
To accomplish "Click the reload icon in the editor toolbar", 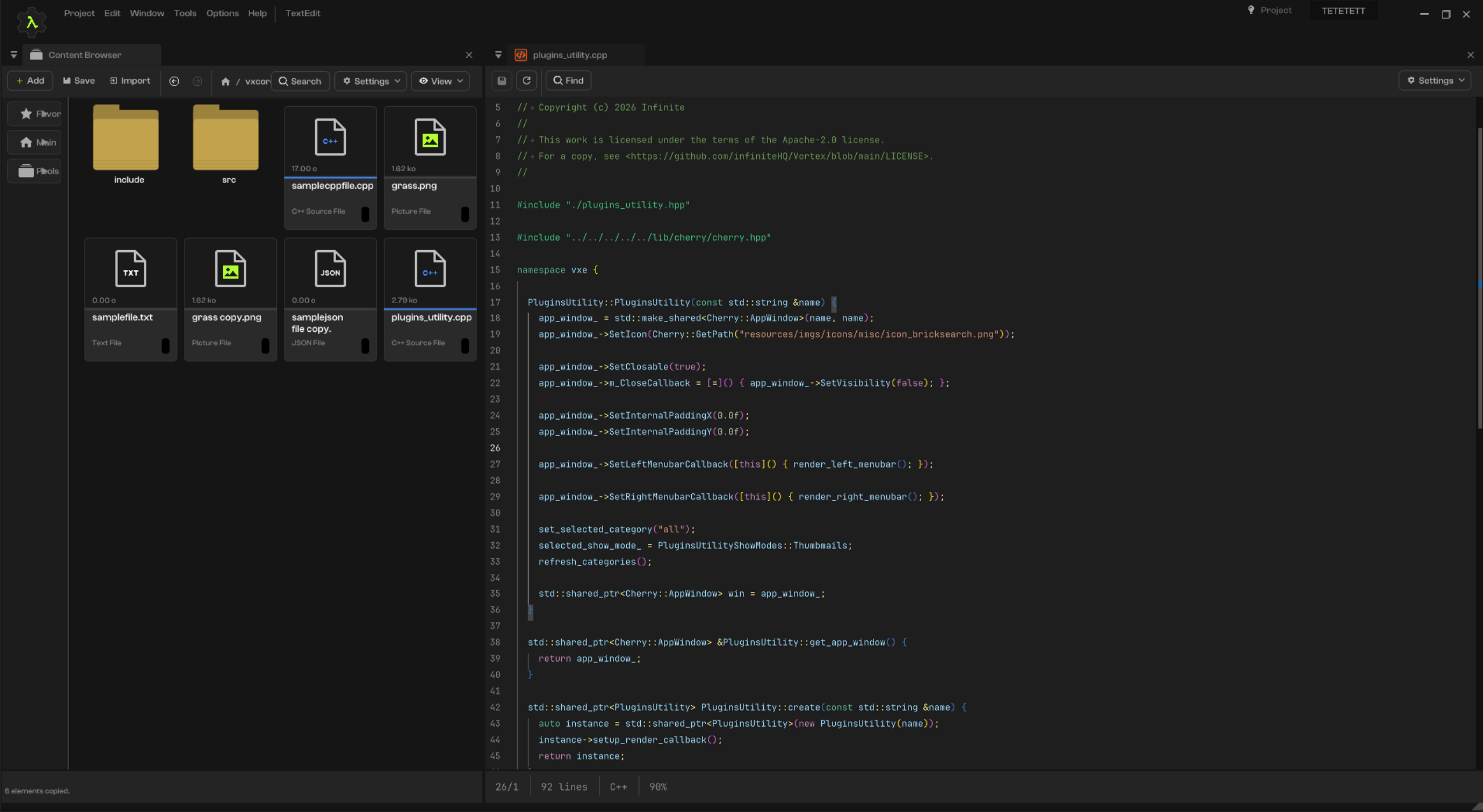I will [526, 81].
